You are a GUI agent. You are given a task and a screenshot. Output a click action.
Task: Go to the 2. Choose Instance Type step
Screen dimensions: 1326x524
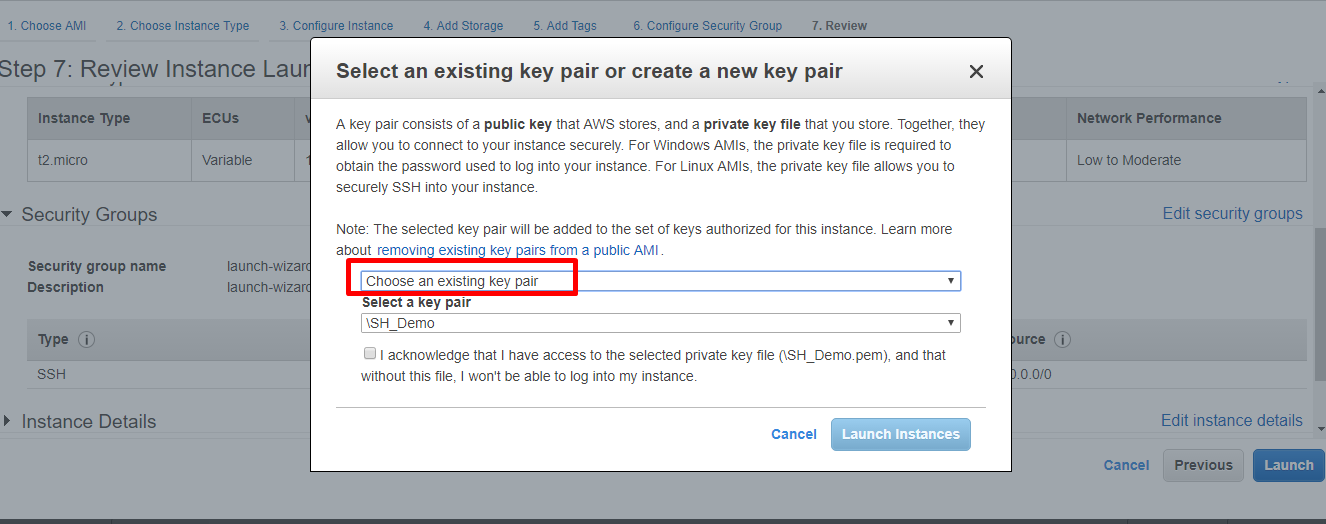pyautogui.click(x=183, y=26)
